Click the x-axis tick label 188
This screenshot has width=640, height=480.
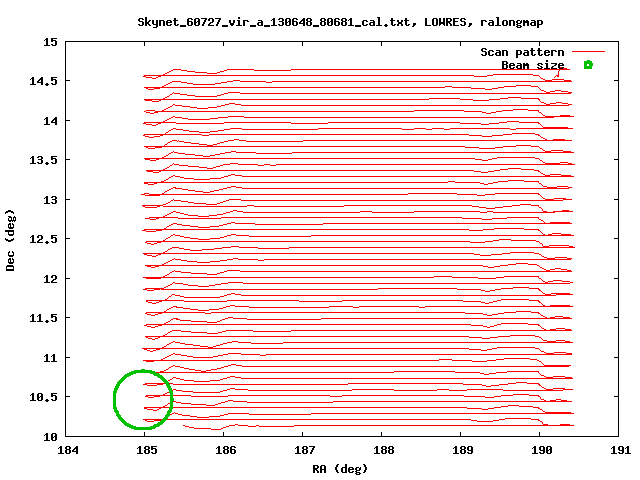coord(384,450)
